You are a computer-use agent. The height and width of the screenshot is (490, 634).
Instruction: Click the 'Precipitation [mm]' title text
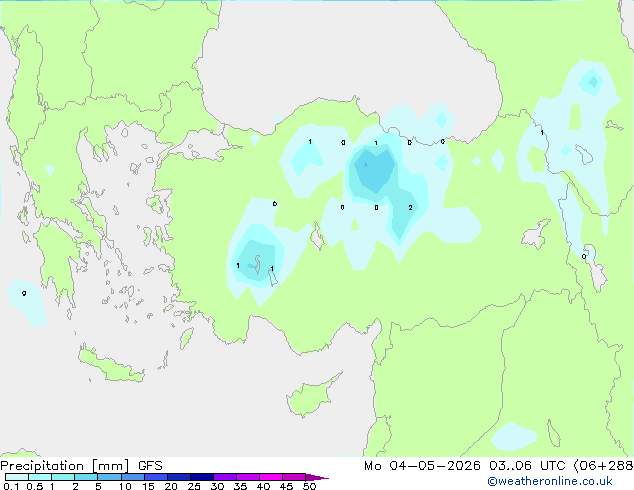coord(65,466)
